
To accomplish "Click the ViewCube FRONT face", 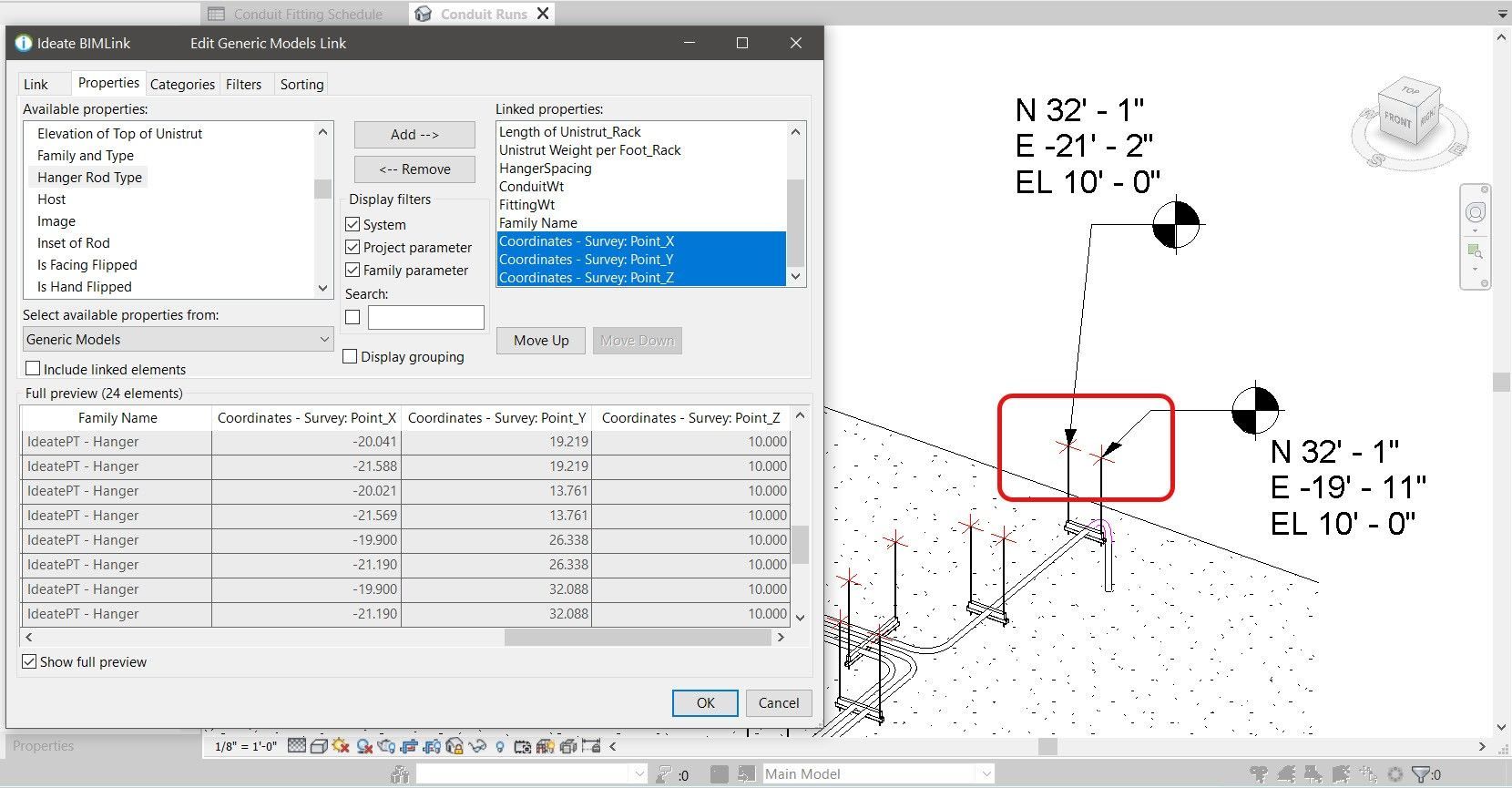I will pos(1397,119).
